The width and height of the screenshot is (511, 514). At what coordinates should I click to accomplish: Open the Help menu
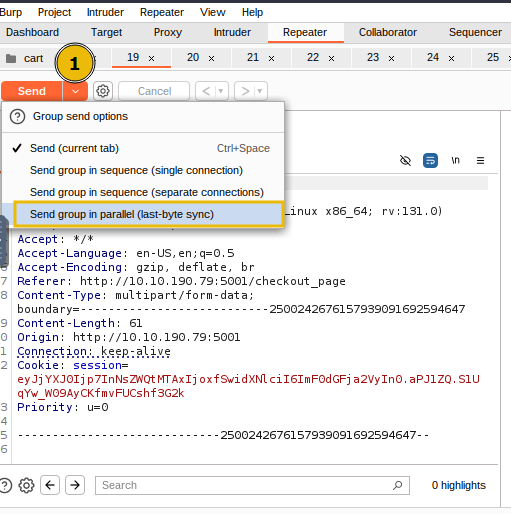252,12
